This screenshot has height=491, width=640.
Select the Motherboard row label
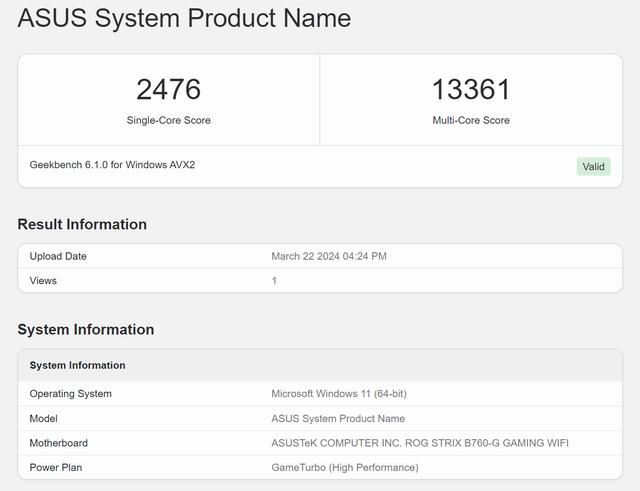point(58,443)
